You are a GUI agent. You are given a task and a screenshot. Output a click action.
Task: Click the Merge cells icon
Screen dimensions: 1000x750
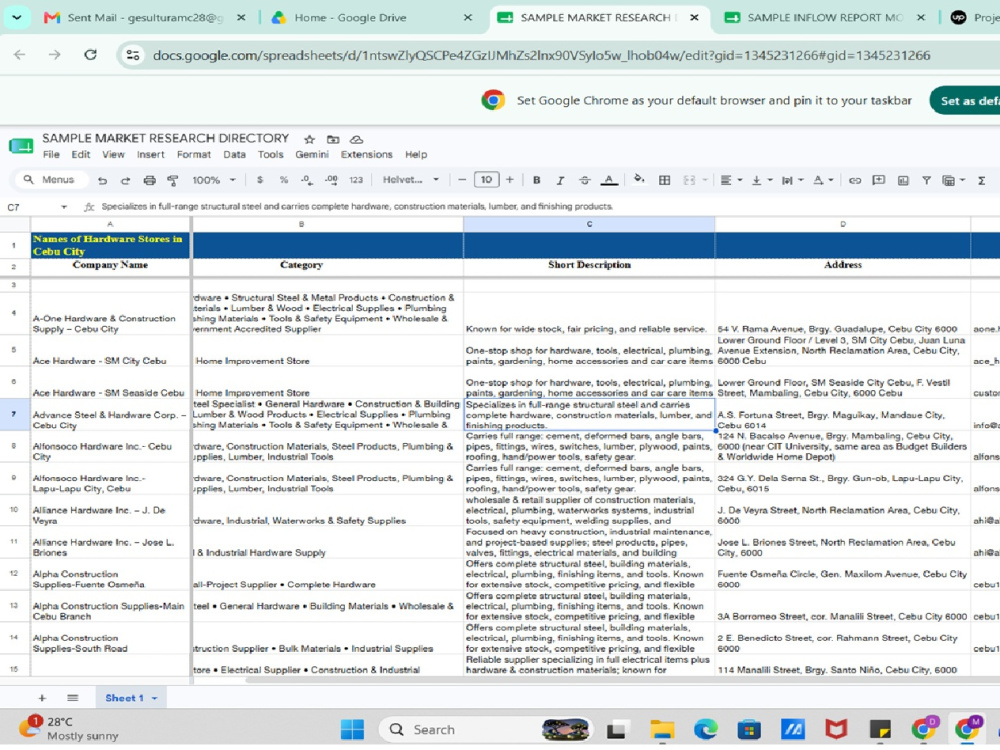point(689,180)
